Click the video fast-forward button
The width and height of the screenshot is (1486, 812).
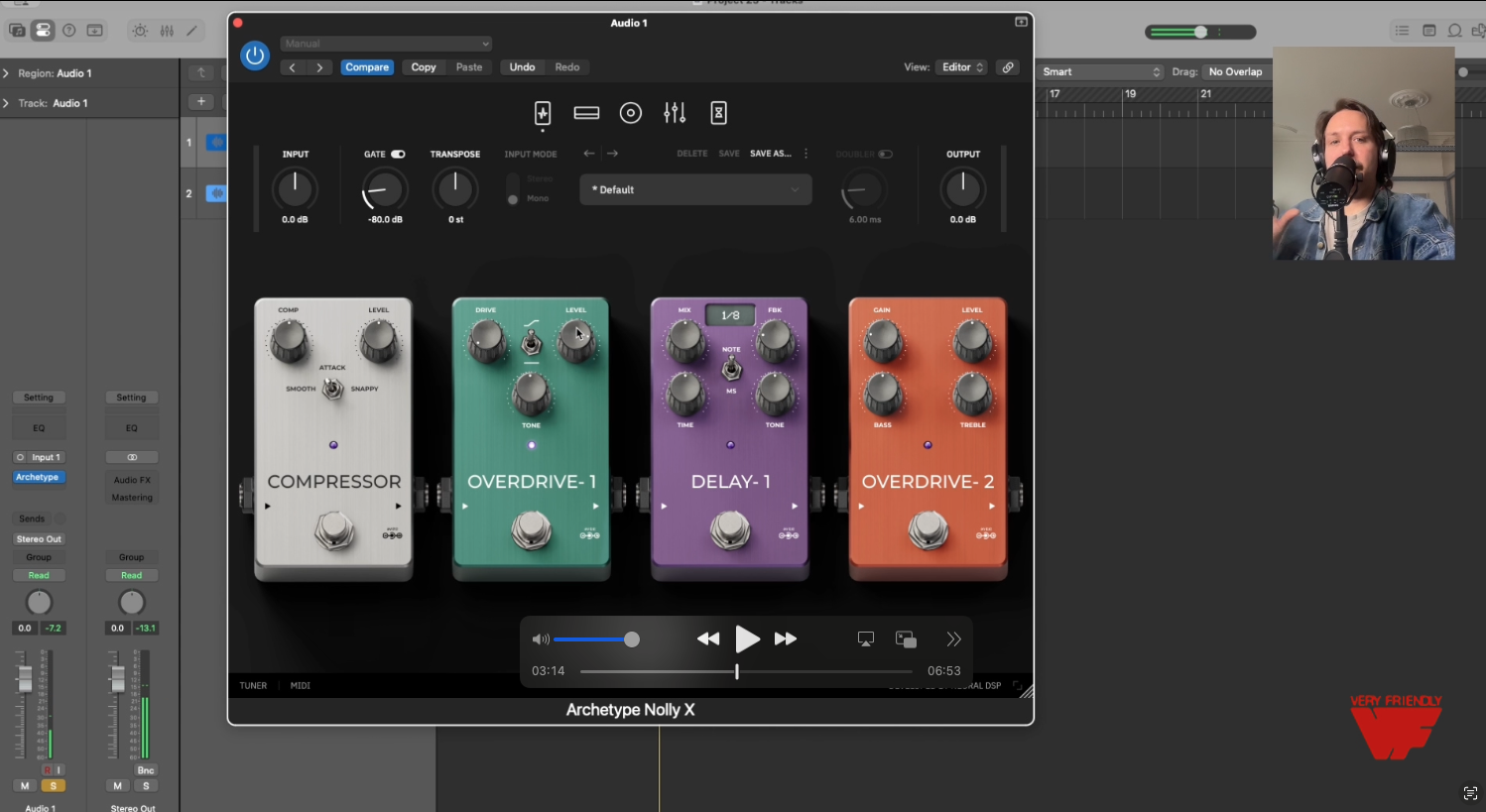pyautogui.click(x=786, y=639)
